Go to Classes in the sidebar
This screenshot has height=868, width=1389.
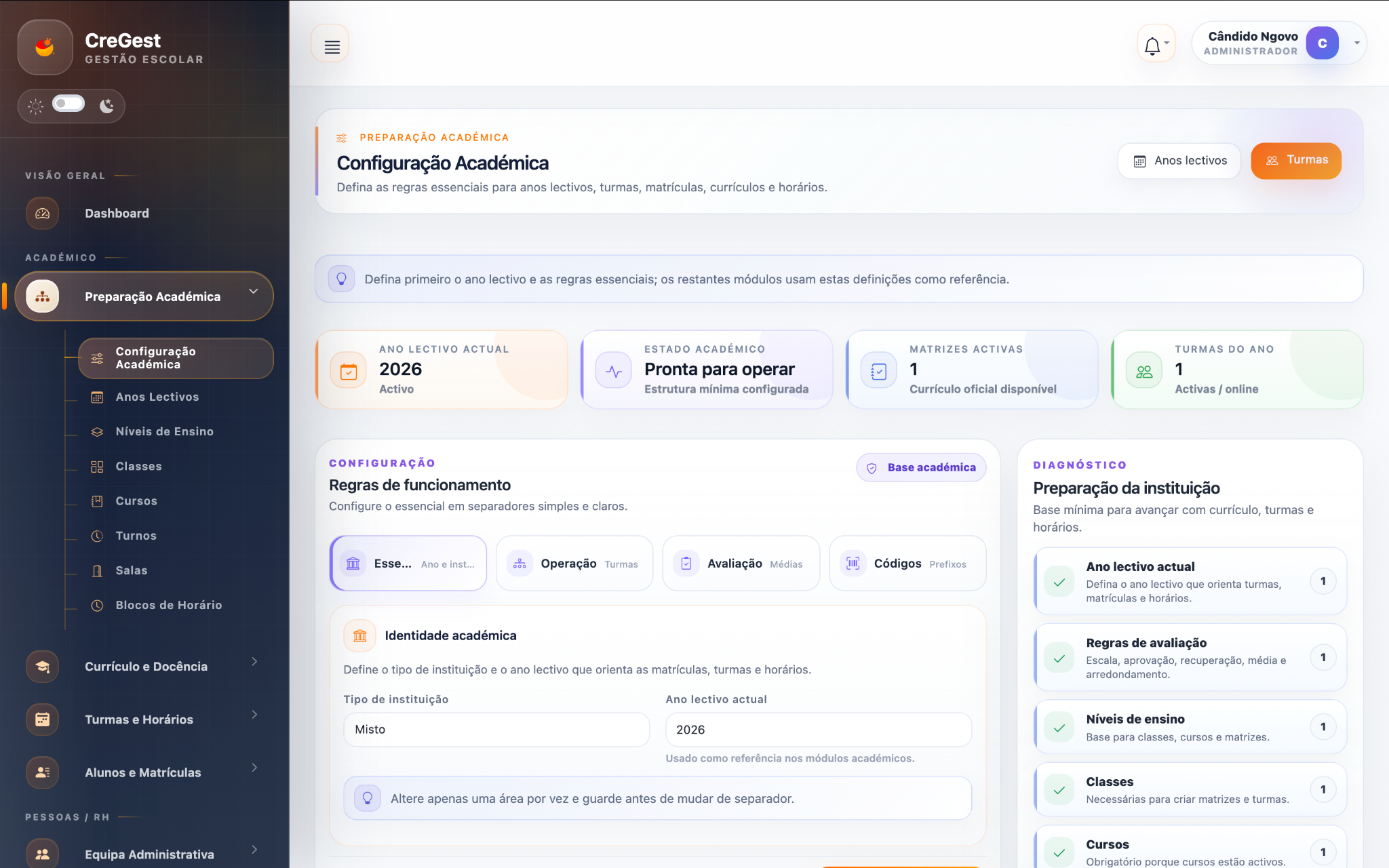[138, 467]
